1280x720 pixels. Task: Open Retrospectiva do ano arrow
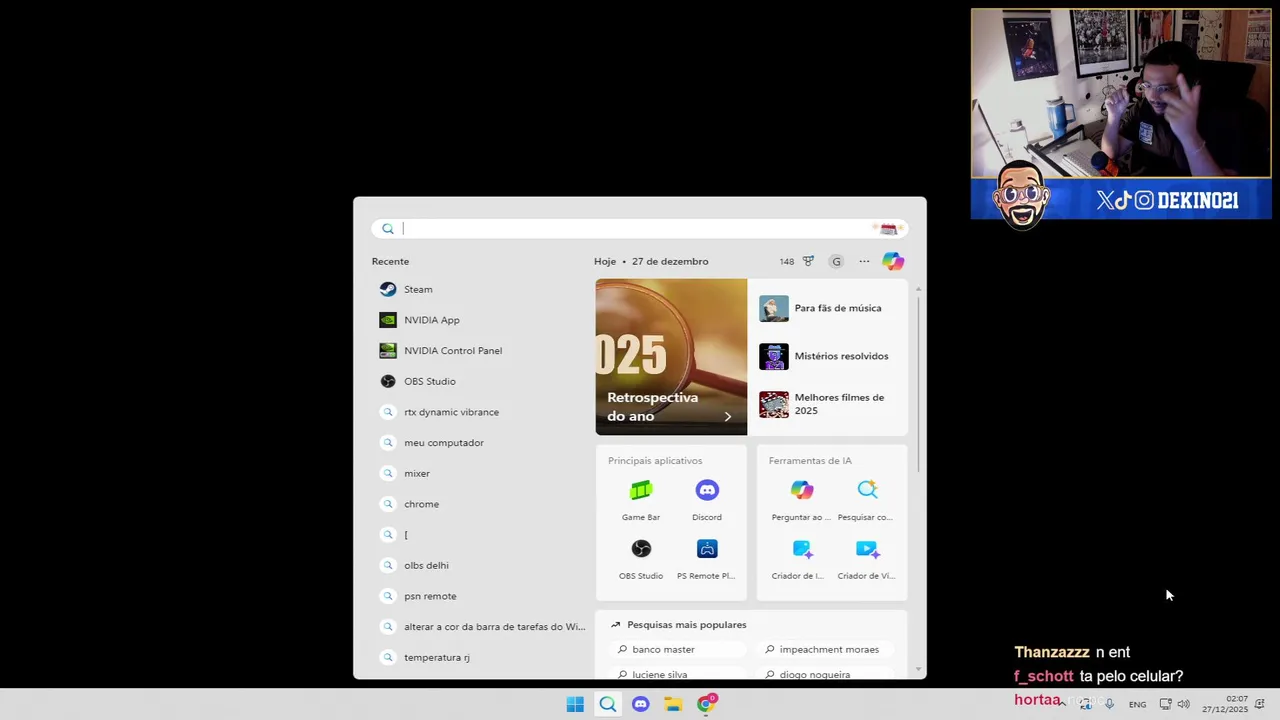pos(727,417)
